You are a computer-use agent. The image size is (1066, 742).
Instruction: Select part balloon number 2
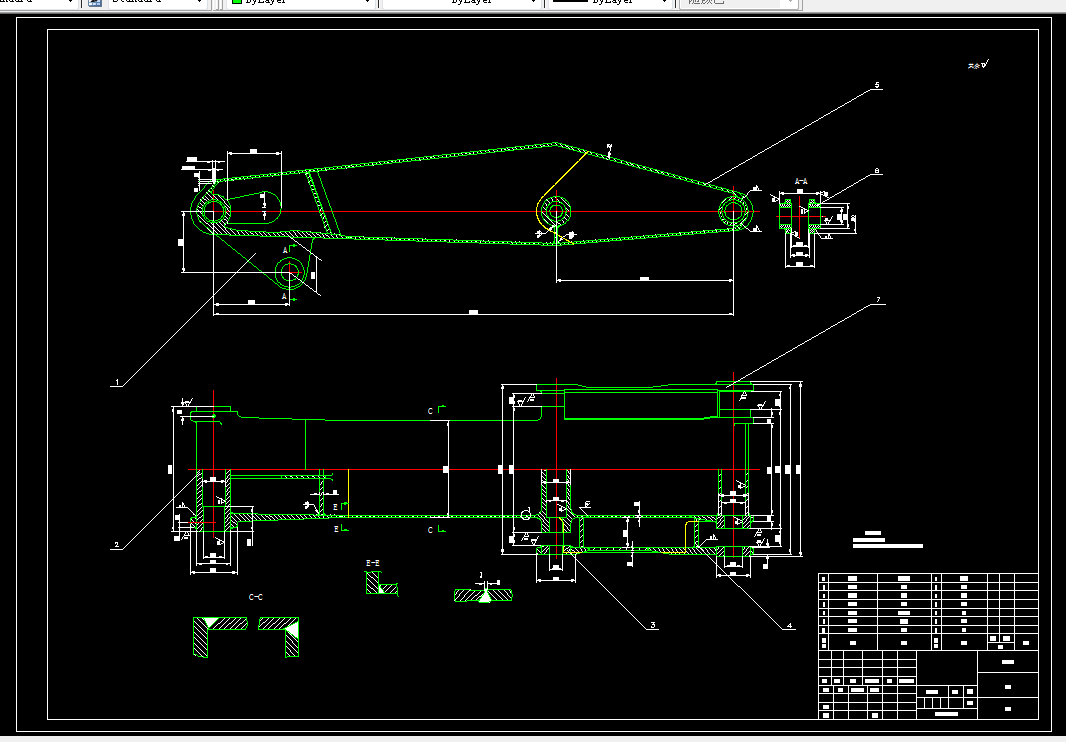(x=117, y=545)
